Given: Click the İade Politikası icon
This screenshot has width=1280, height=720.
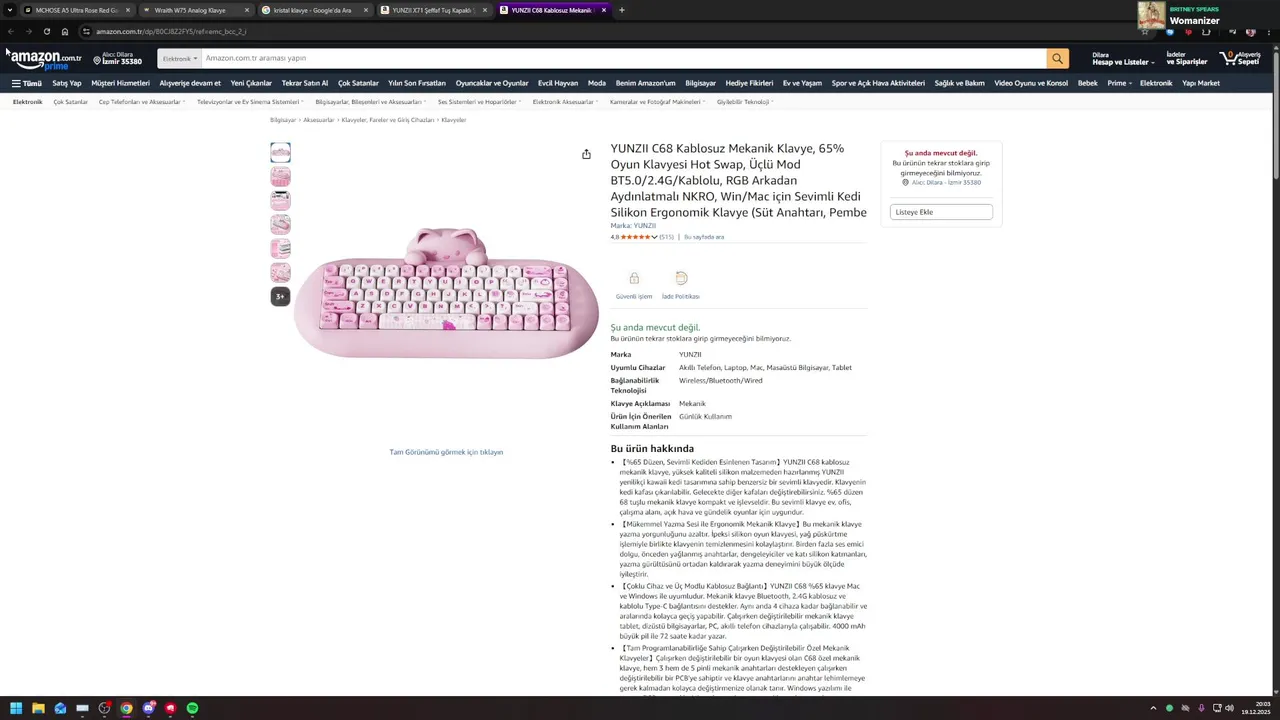Looking at the screenshot, I should pos(681,278).
